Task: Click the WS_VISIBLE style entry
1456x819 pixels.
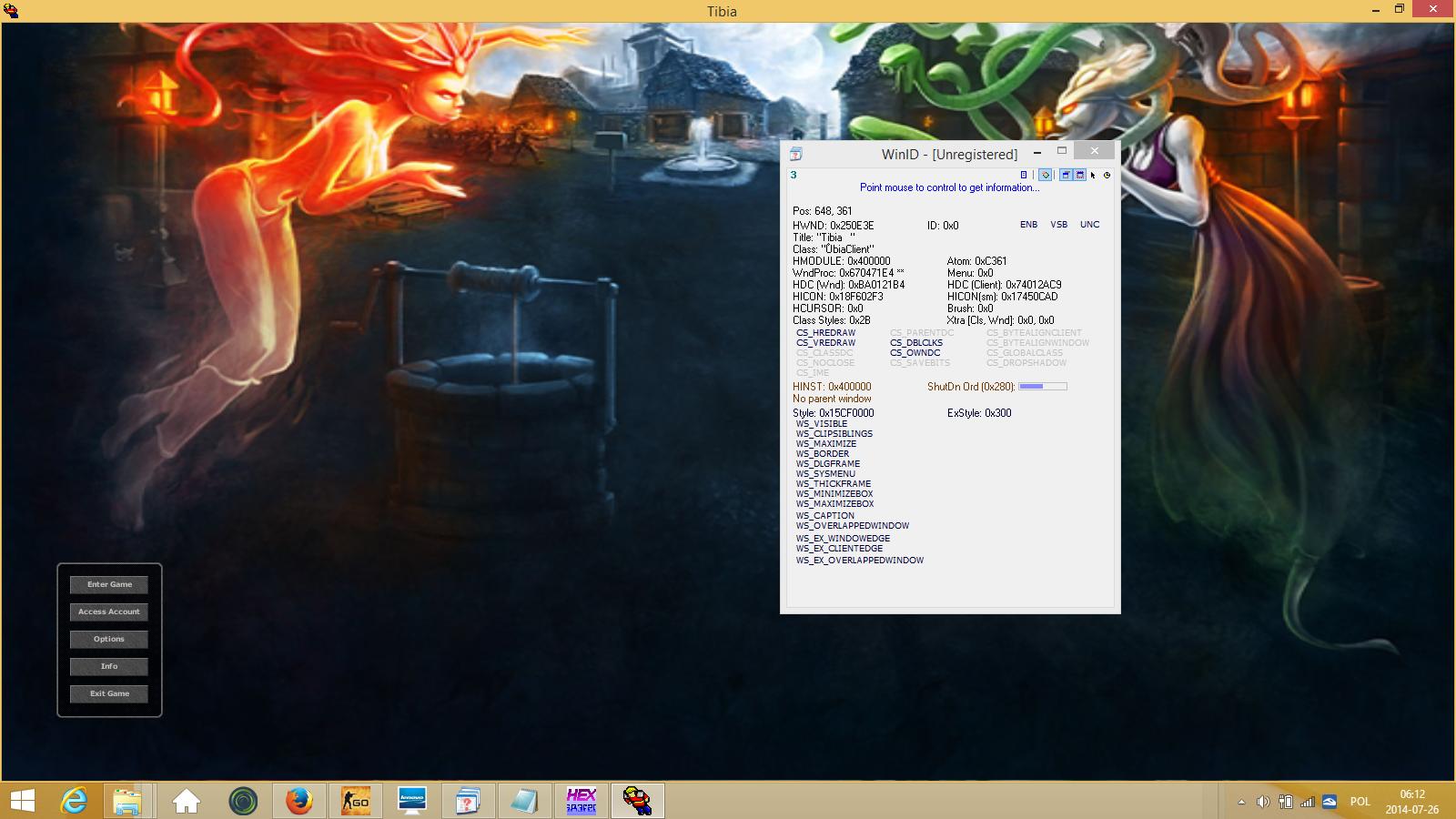Action: [x=822, y=424]
